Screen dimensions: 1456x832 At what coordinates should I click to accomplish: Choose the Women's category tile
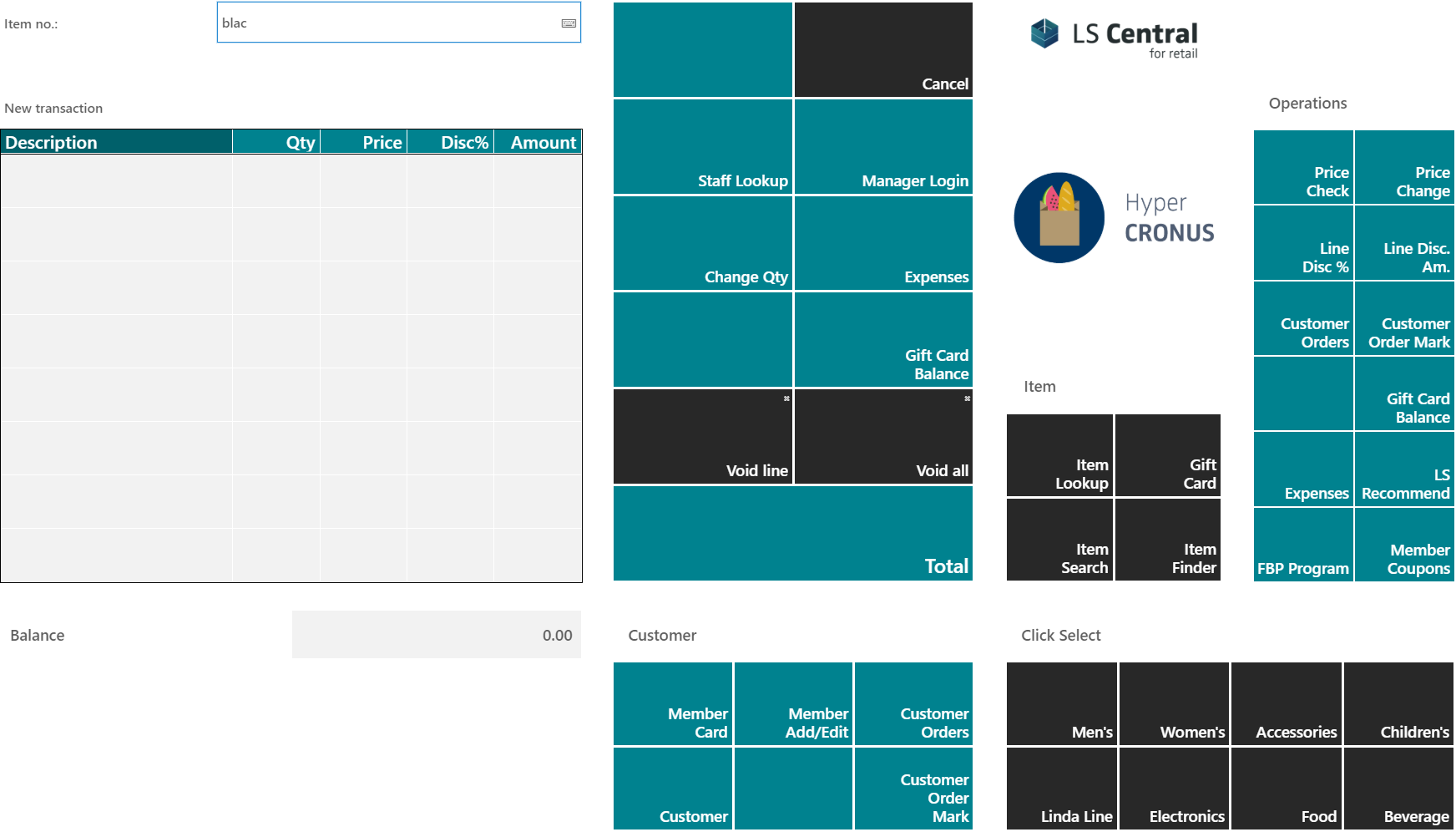click(x=1174, y=703)
